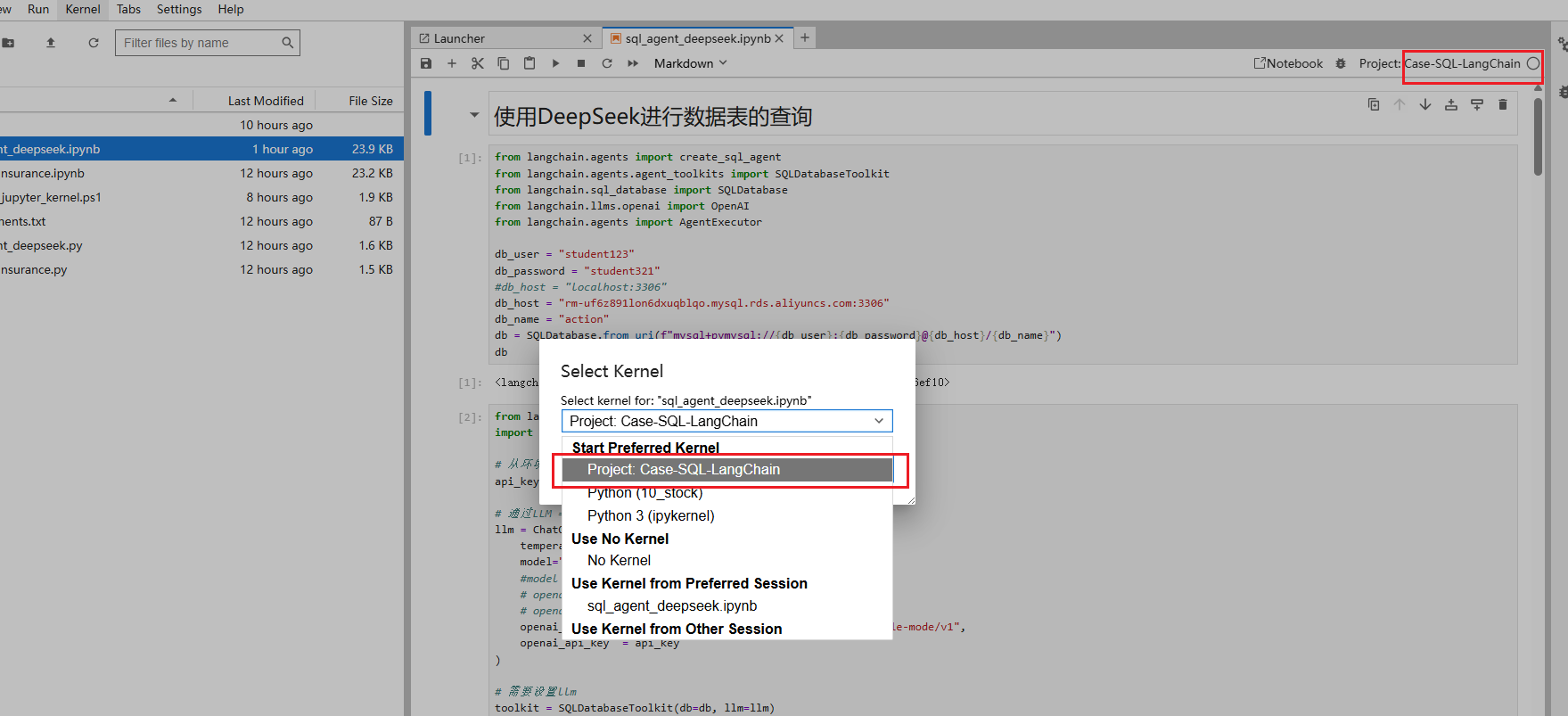The height and width of the screenshot is (716, 1568).
Task: Choose the No Kernel option
Action: click(x=727, y=560)
